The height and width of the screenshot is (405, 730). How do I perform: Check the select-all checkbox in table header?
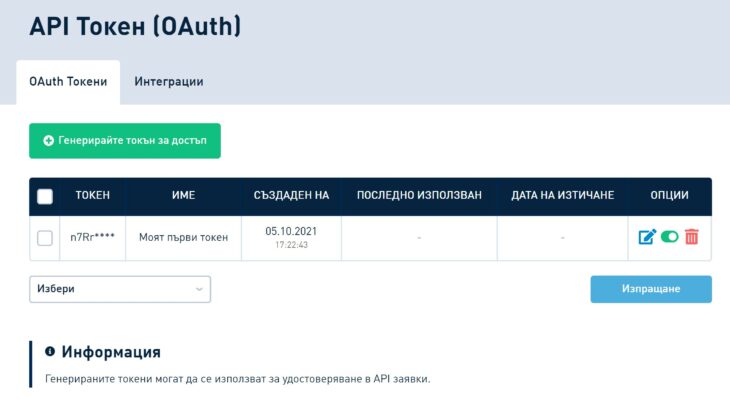pyautogui.click(x=45, y=196)
